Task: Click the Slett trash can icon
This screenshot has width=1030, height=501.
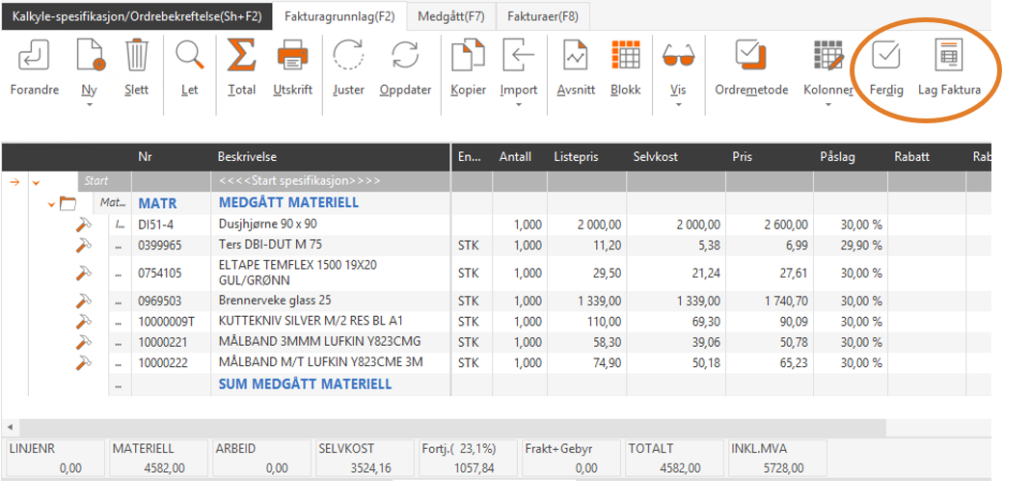Action: pos(137,55)
